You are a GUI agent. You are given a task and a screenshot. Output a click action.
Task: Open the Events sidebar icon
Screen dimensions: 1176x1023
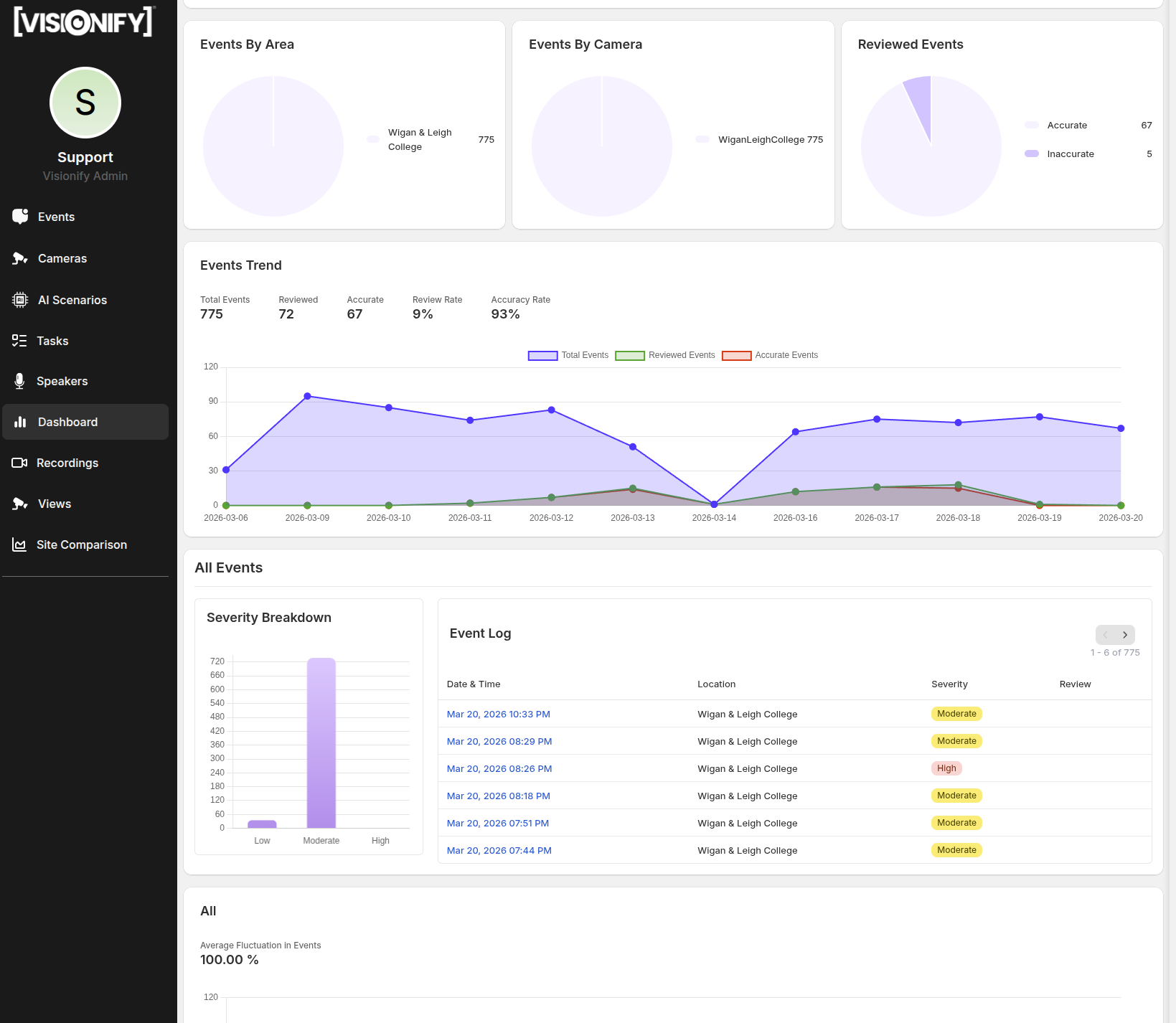tap(20, 217)
